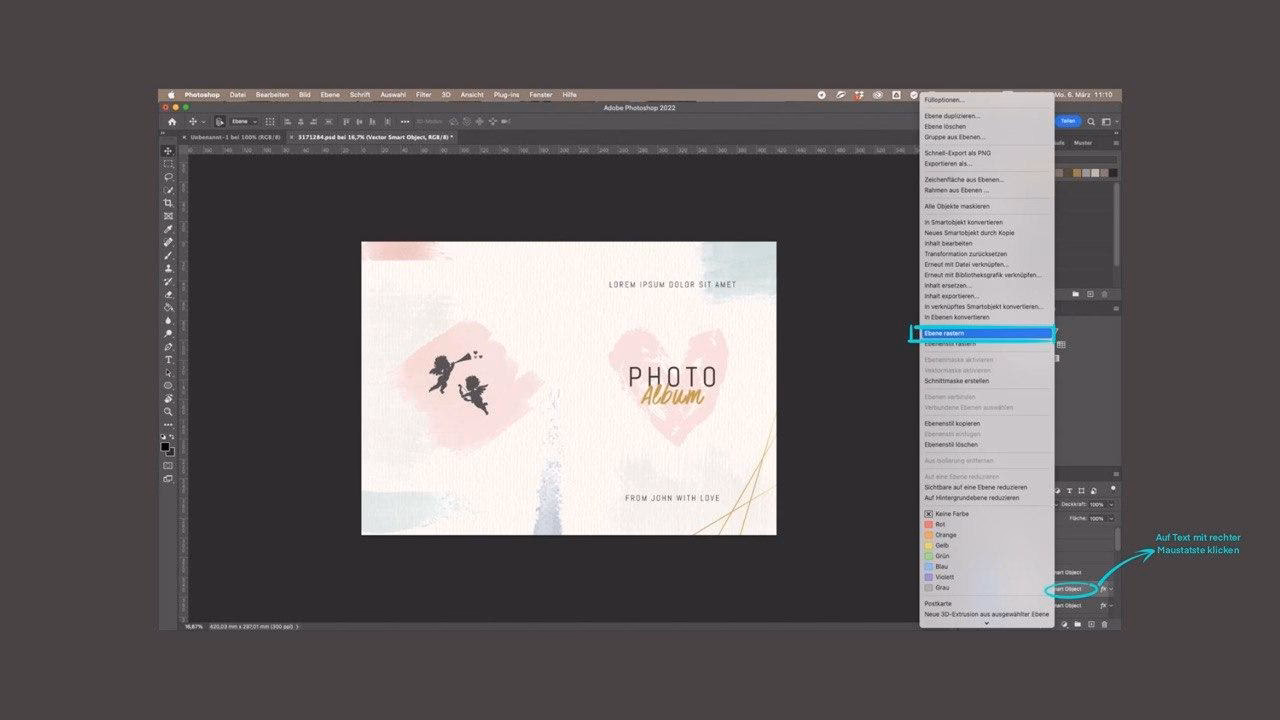Open the Deckkraft opacity dropdown arrow
This screenshot has height=720, width=1280.
(x=1111, y=505)
